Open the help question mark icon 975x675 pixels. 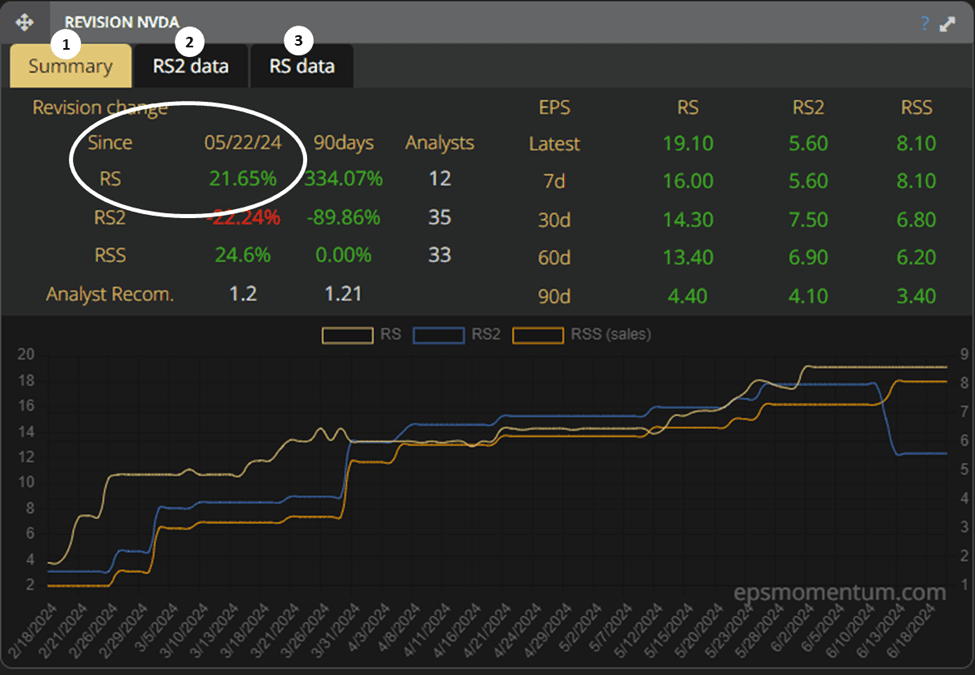925,23
